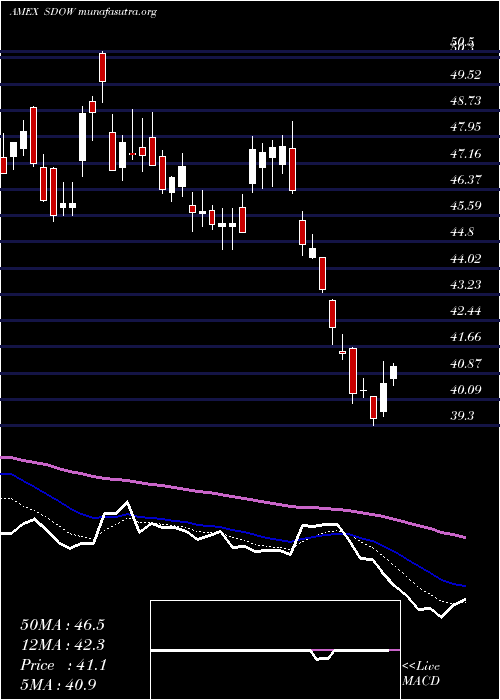Click the 5MA : 40.9 readout

pos(58,685)
